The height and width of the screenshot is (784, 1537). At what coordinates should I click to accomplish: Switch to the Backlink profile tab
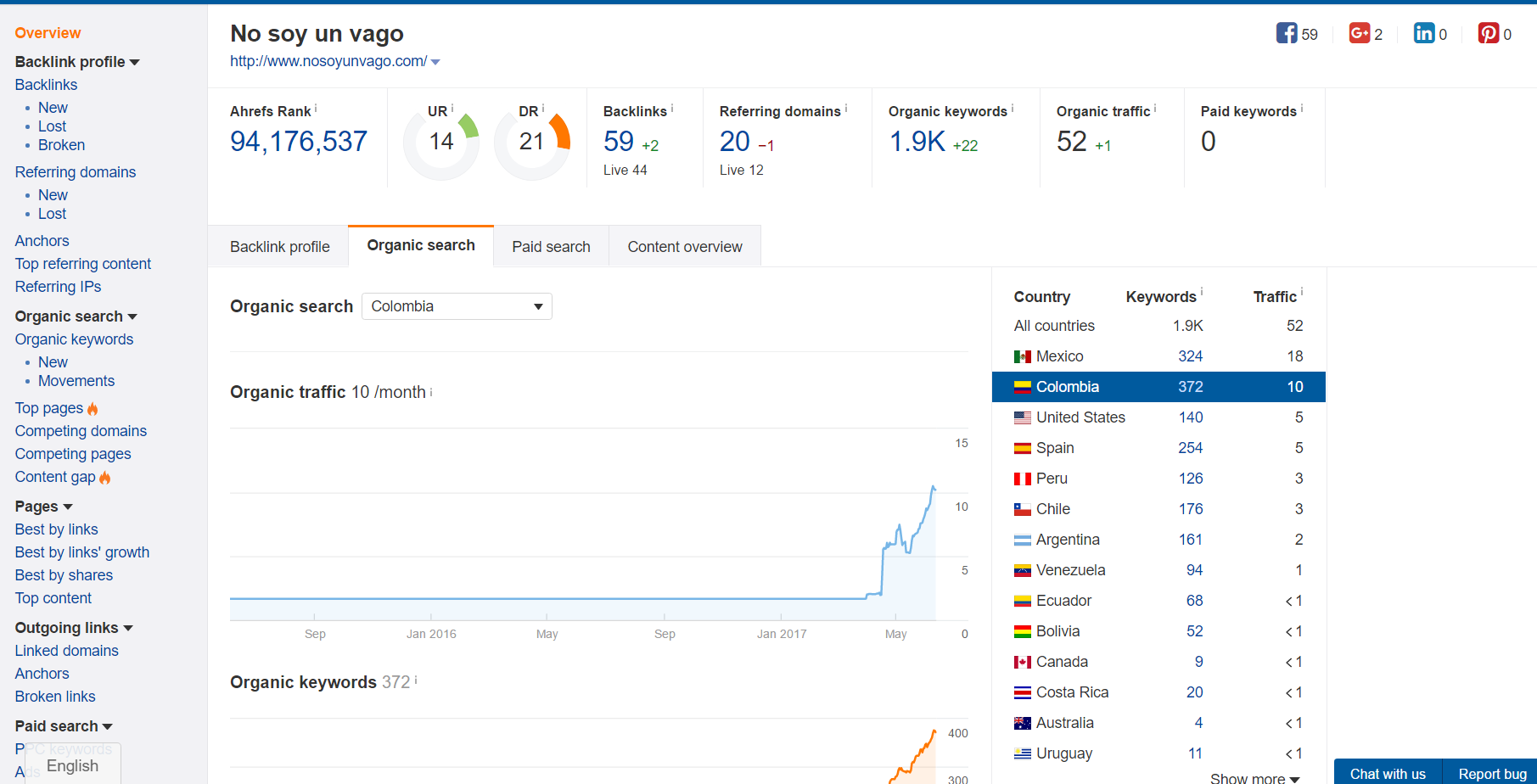pyautogui.click(x=279, y=247)
